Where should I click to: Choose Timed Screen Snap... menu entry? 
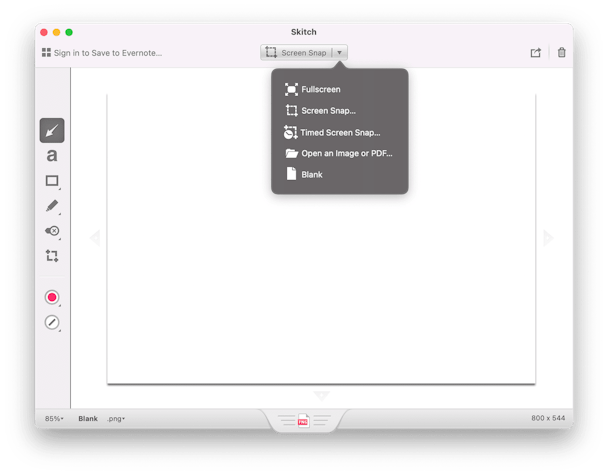coord(332,132)
